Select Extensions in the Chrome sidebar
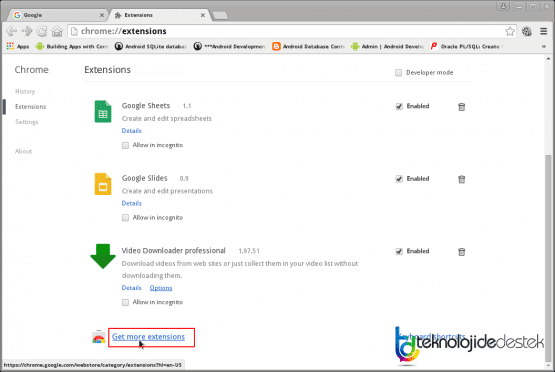Viewport: 555px width, 372px height. tap(30, 107)
